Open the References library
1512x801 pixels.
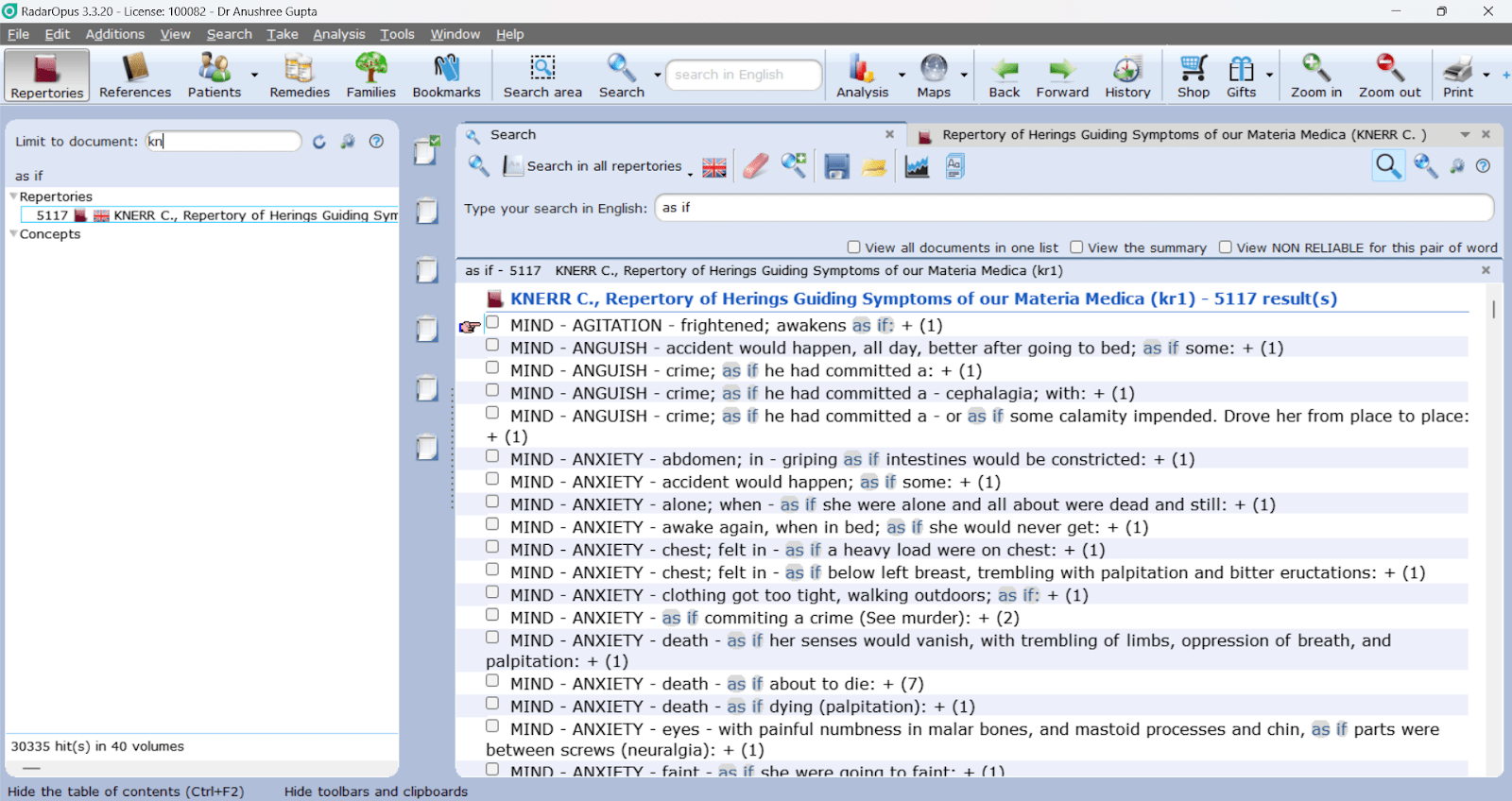click(x=135, y=76)
